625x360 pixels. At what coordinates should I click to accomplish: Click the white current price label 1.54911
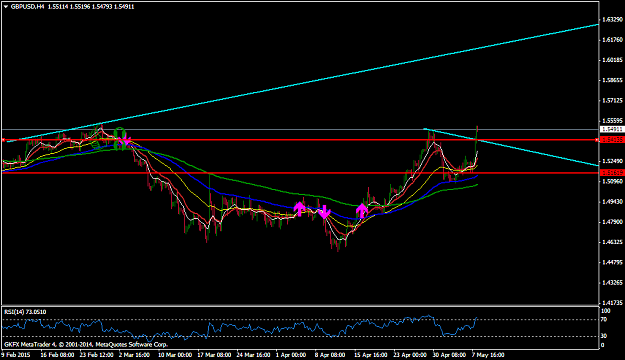coord(612,129)
